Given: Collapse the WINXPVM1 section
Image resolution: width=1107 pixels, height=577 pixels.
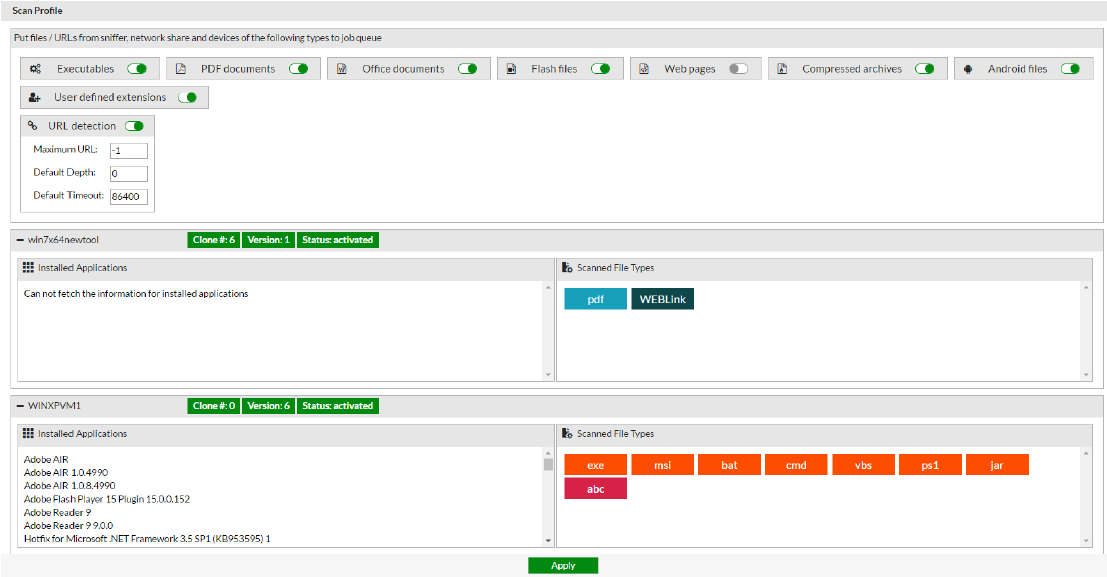Looking at the screenshot, I should tap(20, 406).
